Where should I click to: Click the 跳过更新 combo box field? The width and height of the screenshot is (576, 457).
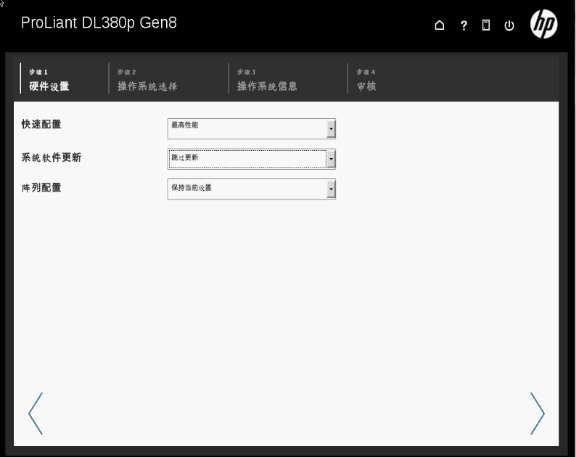(251, 159)
